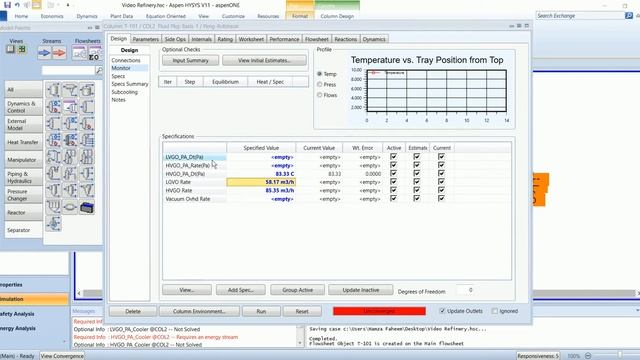Pick the lone last-row unit icon in palette
The height and width of the screenshot is (360, 640).
53,224
